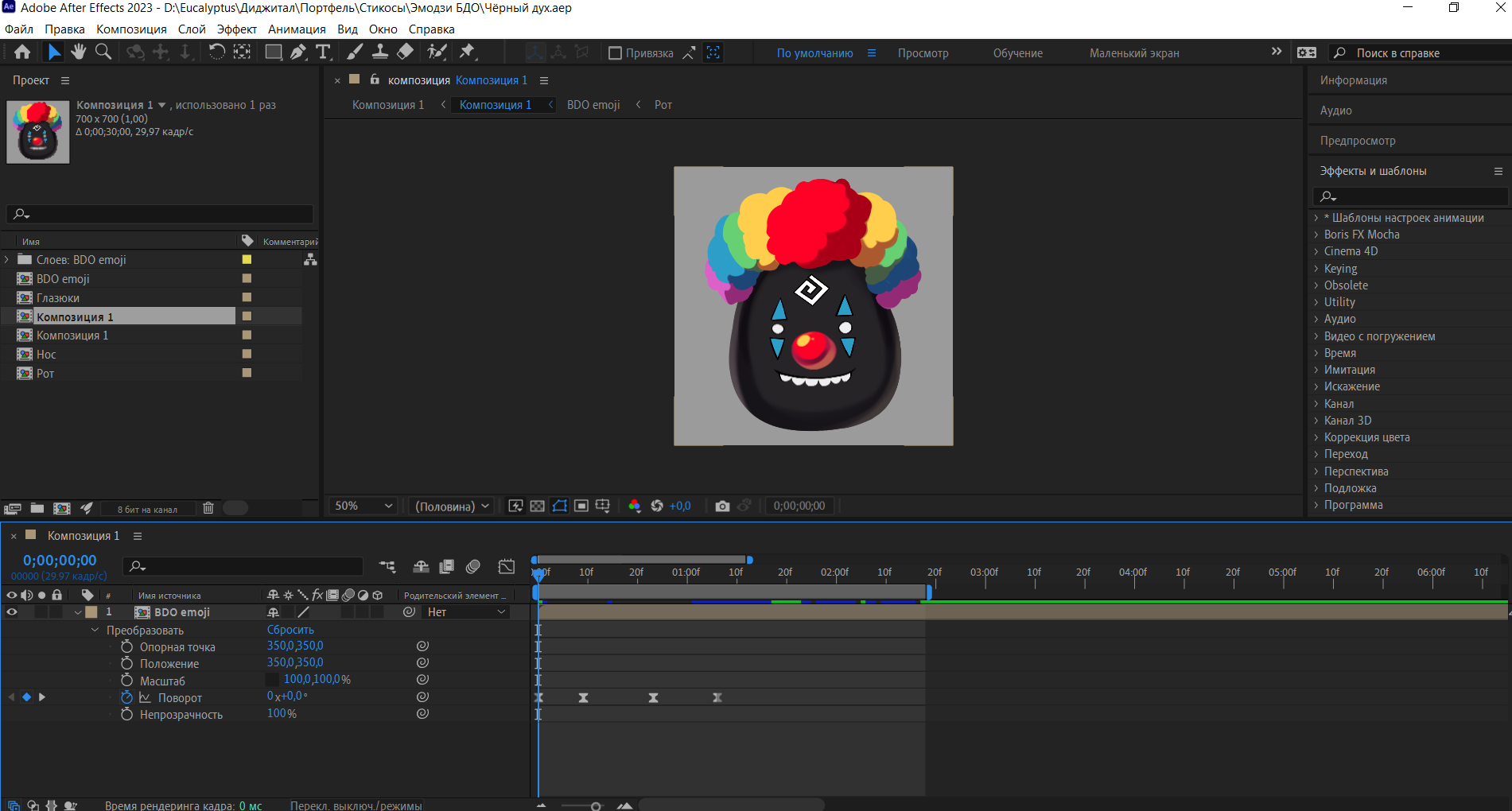Click the snapshot camera icon

(722, 506)
